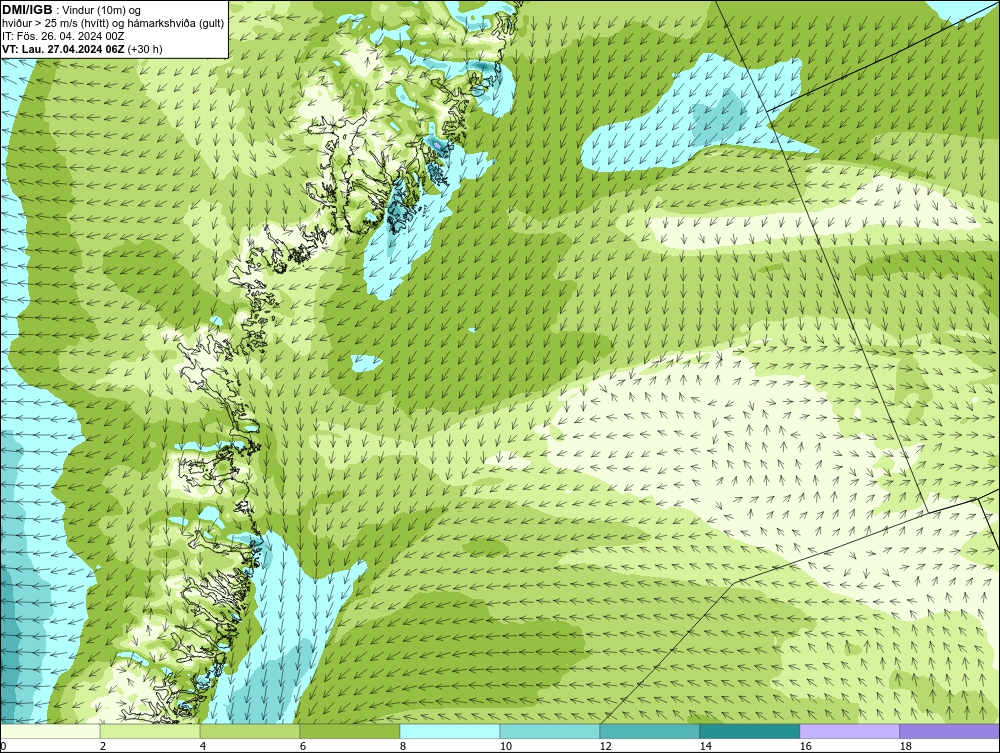
Task: Click the legend label '10'
Action: [505, 746]
